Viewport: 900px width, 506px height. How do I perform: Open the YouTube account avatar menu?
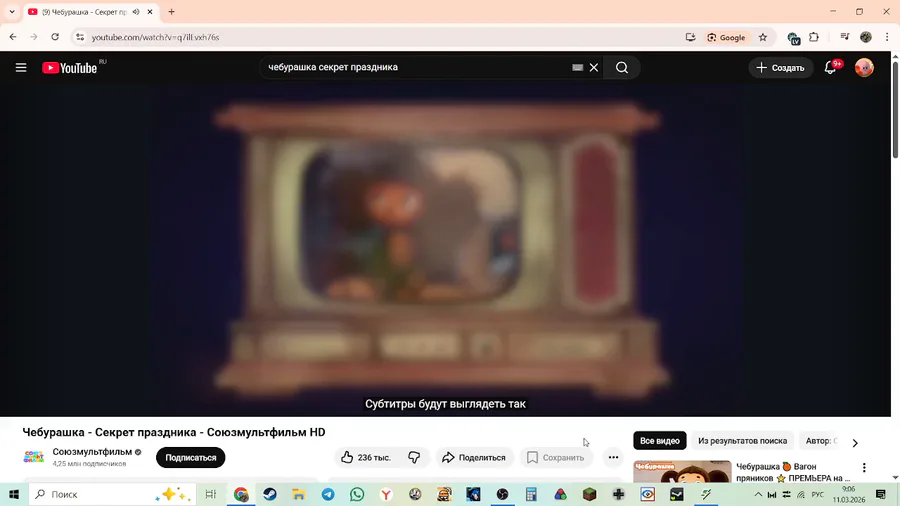point(864,68)
